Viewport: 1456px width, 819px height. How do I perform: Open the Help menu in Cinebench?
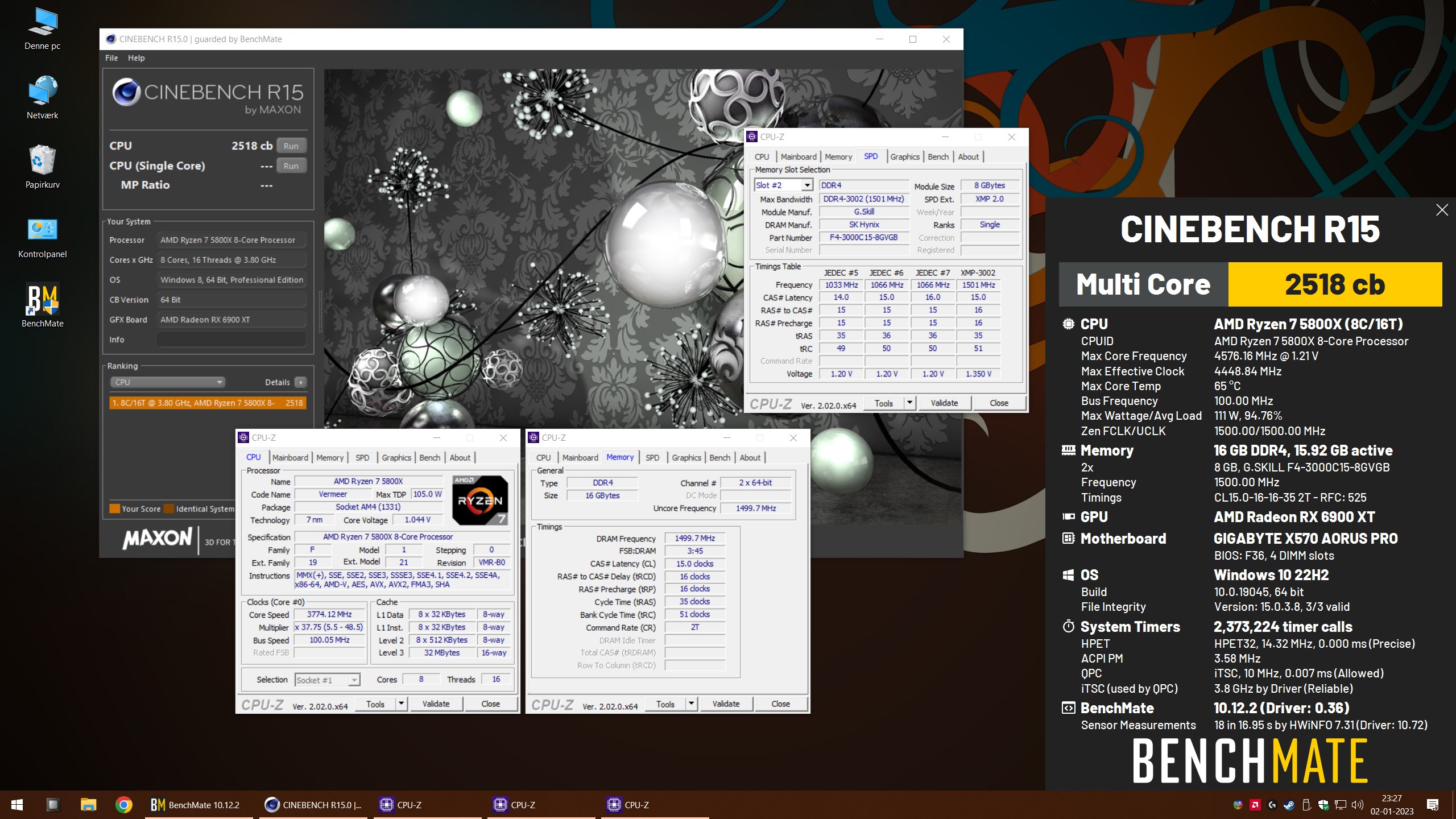pos(136,58)
